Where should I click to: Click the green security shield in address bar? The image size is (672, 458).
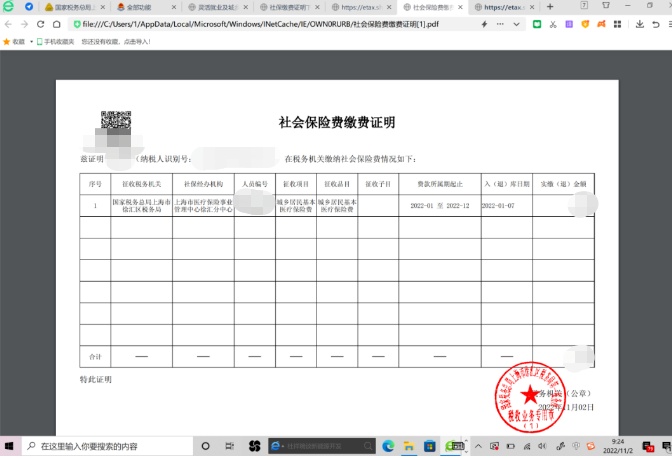pyautogui.click(x=77, y=24)
